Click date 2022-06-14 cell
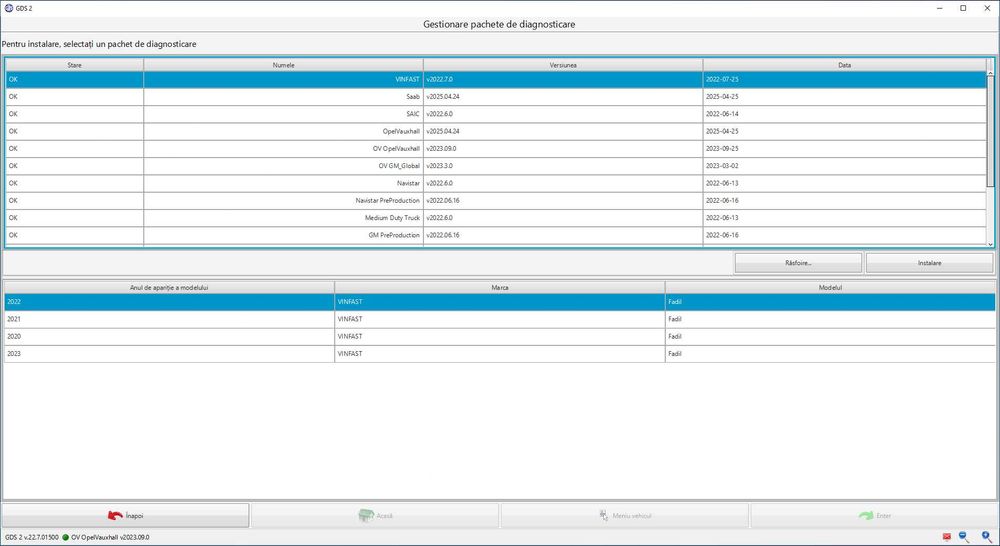Viewport: 1000px width, 546px height. pyautogui.click(x=844, y=114)
